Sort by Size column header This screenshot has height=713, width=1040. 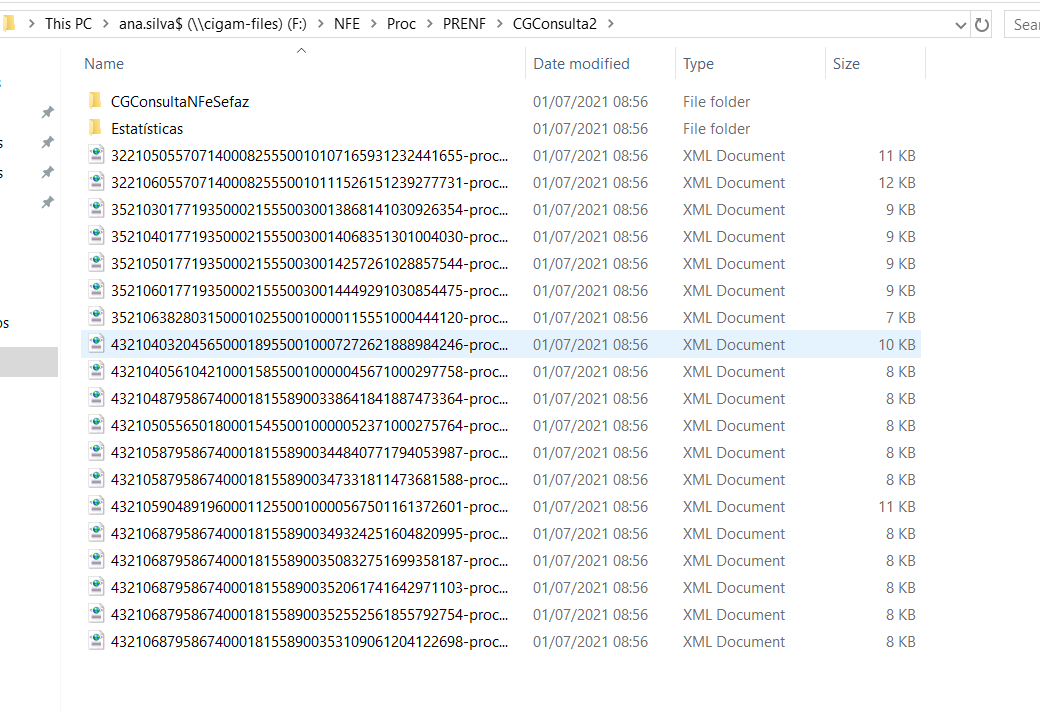[846, 64]
